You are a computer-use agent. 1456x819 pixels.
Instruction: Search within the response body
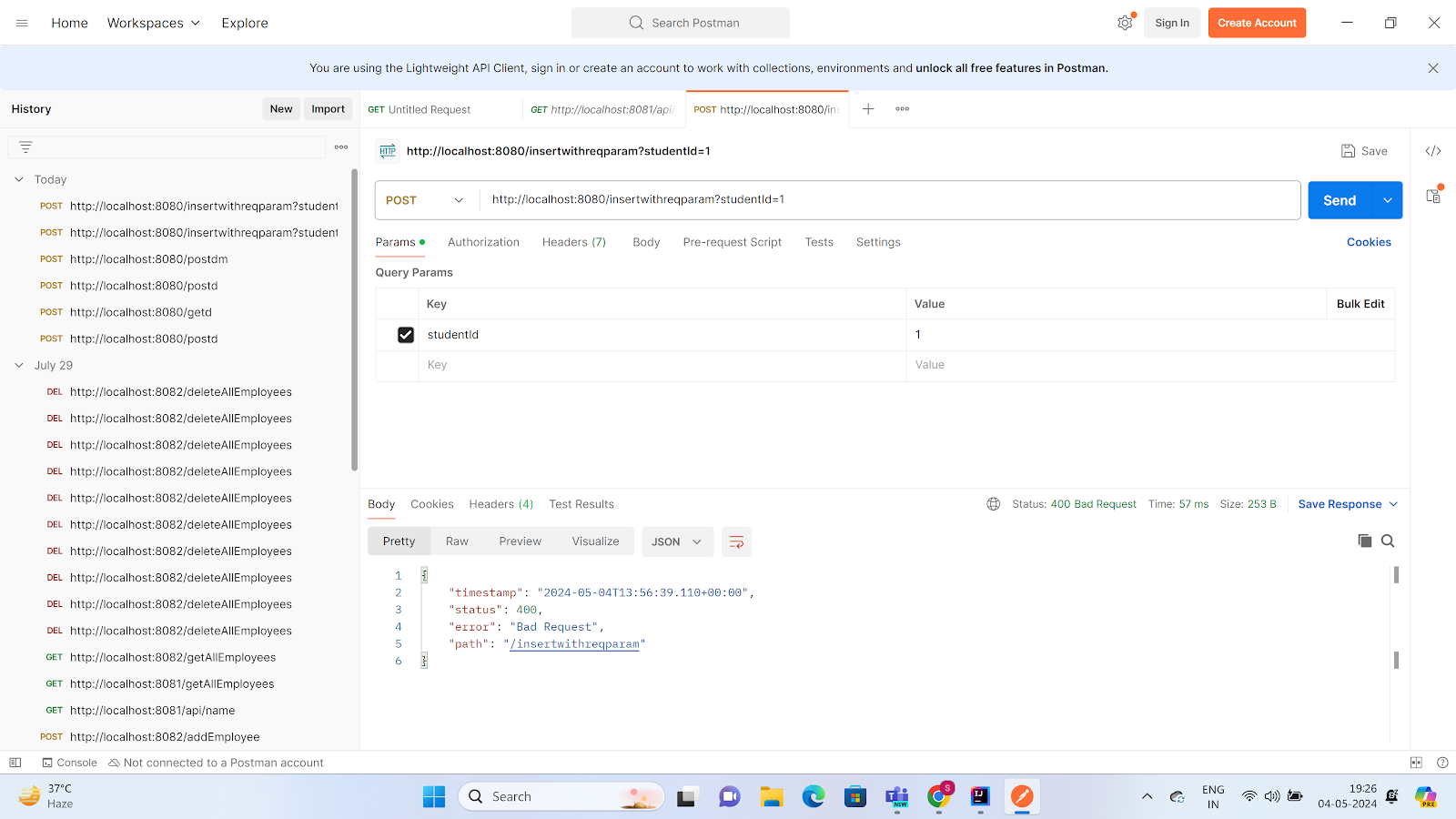click(1388, 541)
